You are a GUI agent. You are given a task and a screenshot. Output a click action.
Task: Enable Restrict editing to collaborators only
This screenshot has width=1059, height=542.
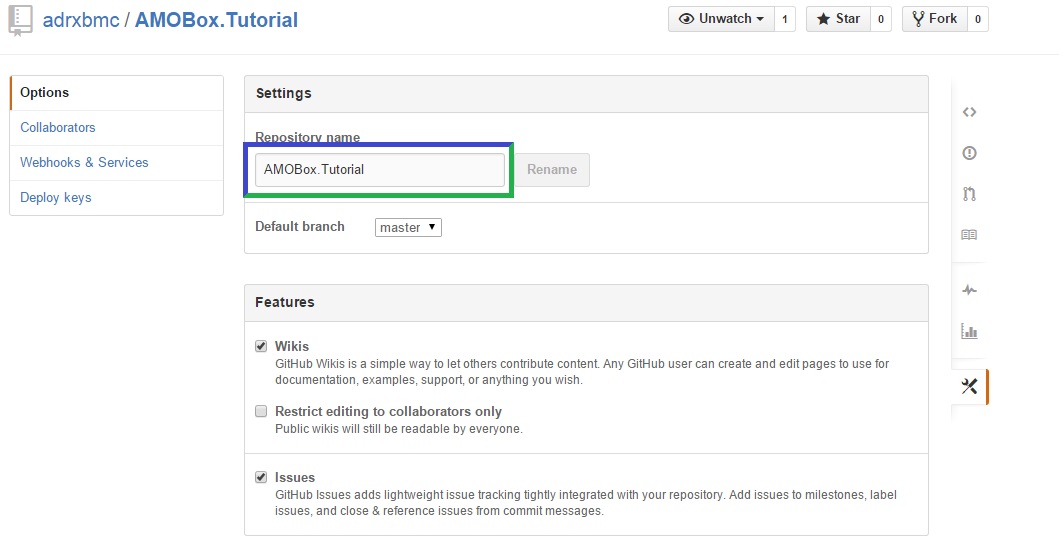tap(261, 411)
